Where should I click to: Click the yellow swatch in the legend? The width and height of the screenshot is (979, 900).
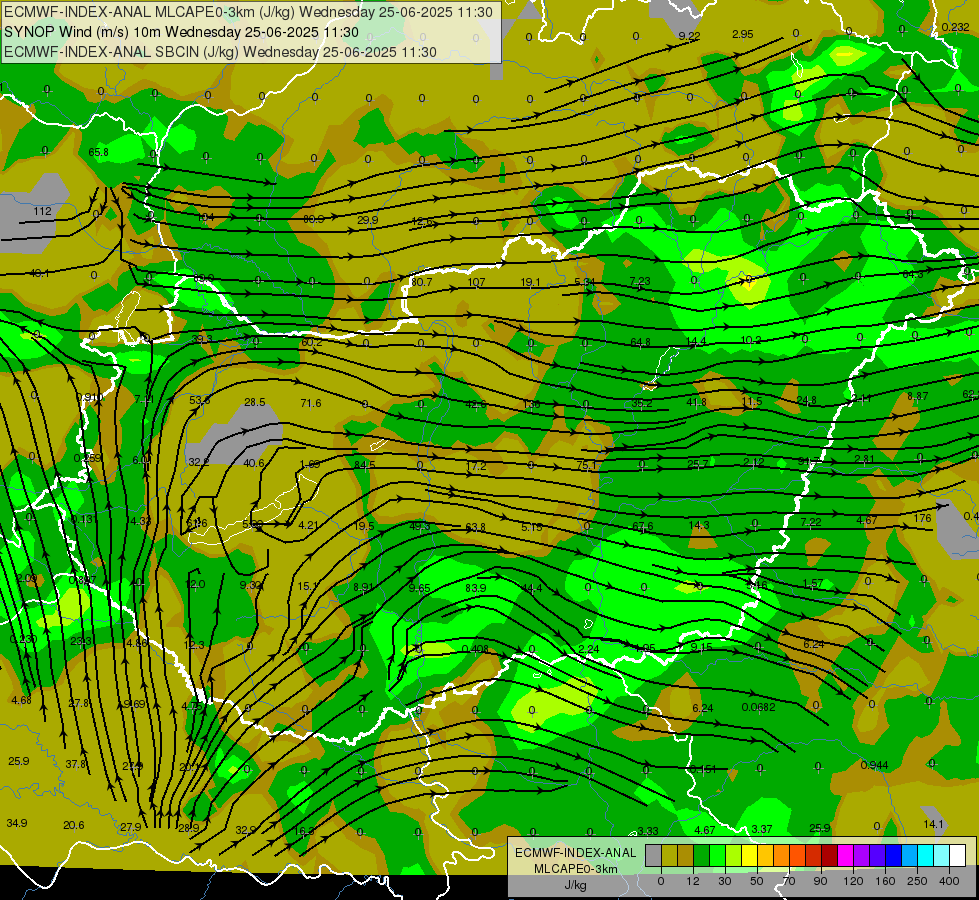click(x=750, y=855)
